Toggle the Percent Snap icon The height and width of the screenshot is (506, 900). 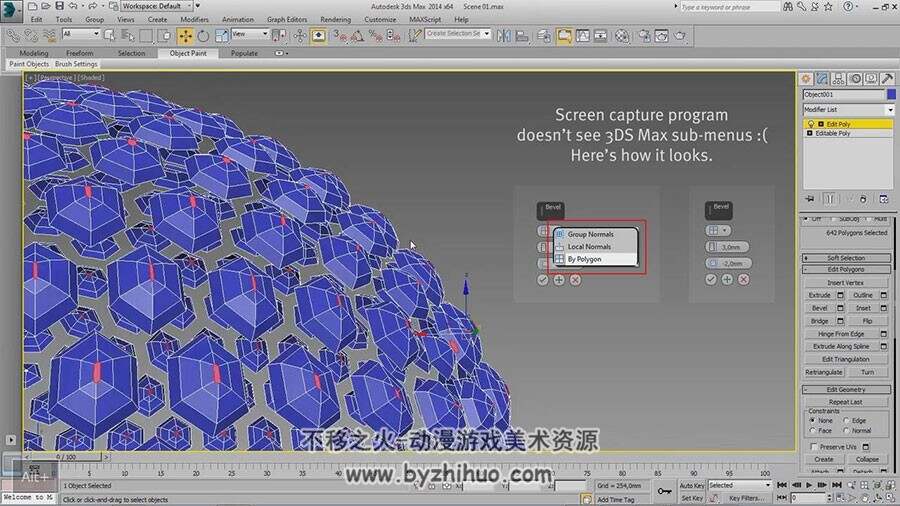click(375, 36)
